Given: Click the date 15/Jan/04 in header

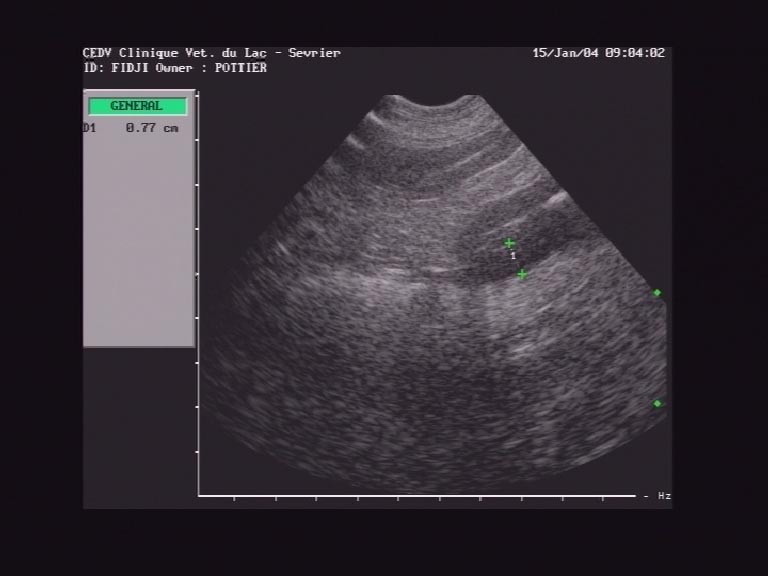Looking at the screenshot, I should (564, 53).
